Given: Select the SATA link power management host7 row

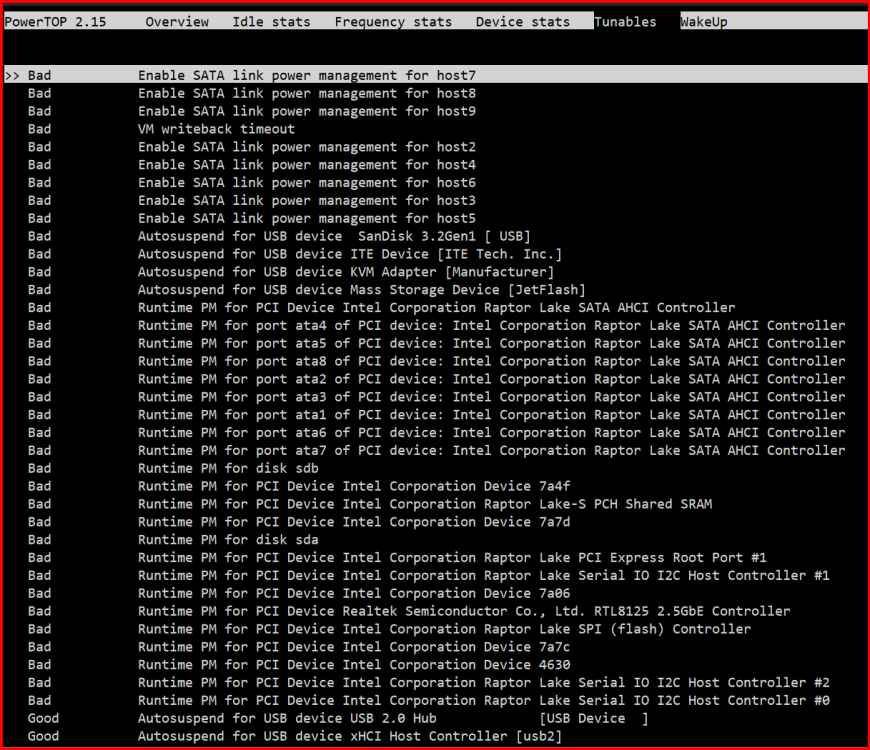Looking at the screenshot, I should [x=436, y=75].
